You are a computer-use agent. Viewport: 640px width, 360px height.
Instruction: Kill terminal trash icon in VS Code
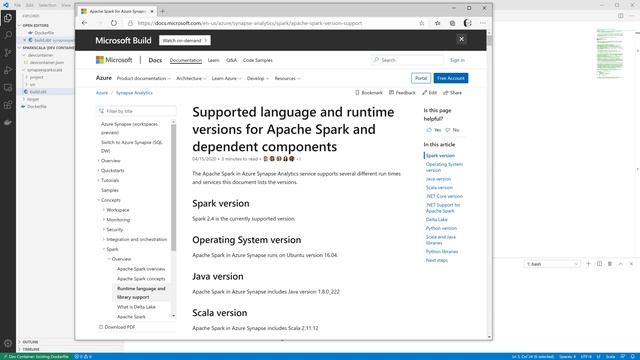click(x=610, y=264)
